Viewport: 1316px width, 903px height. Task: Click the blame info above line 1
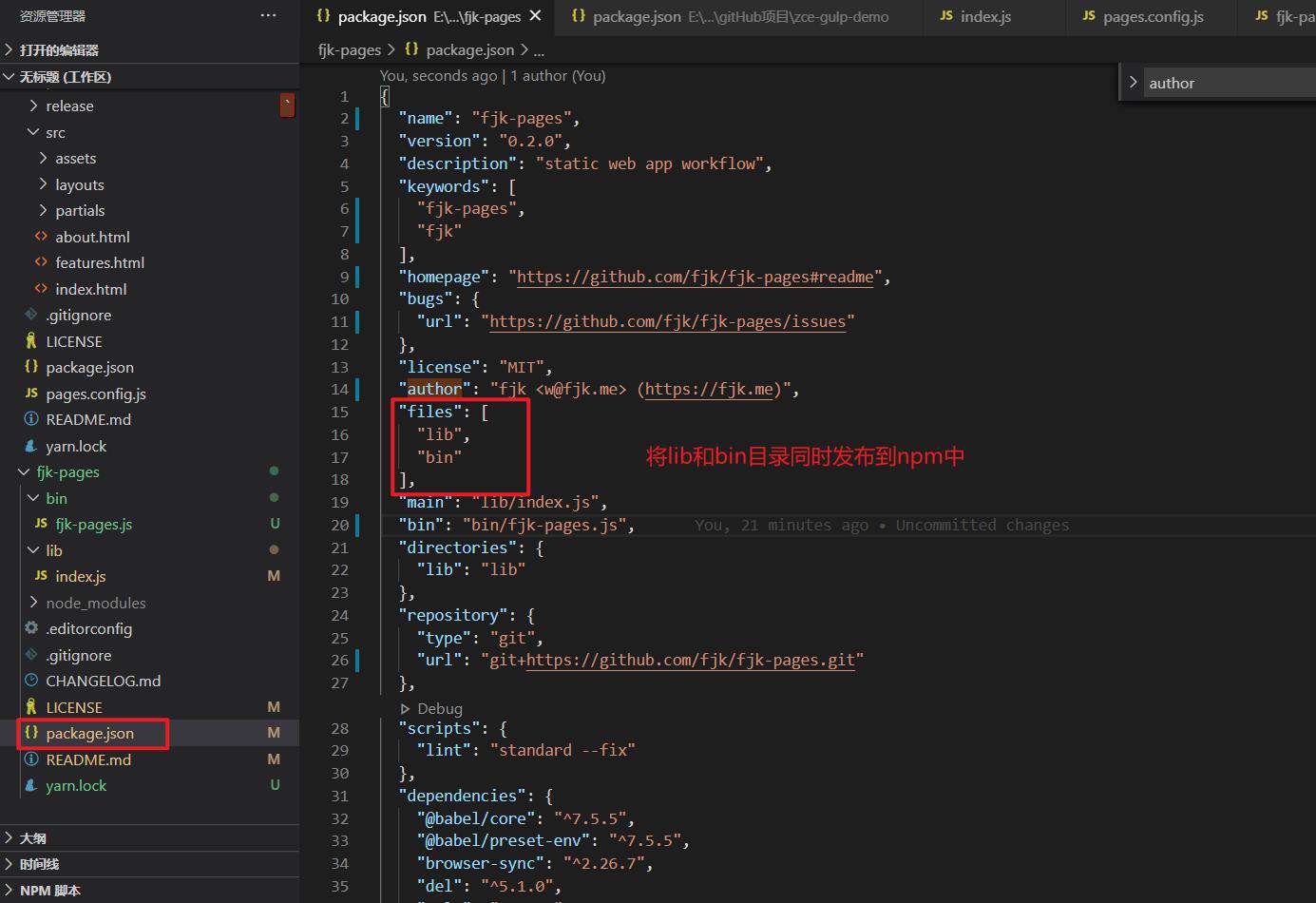pyautogui.click(x=492, y=75)
